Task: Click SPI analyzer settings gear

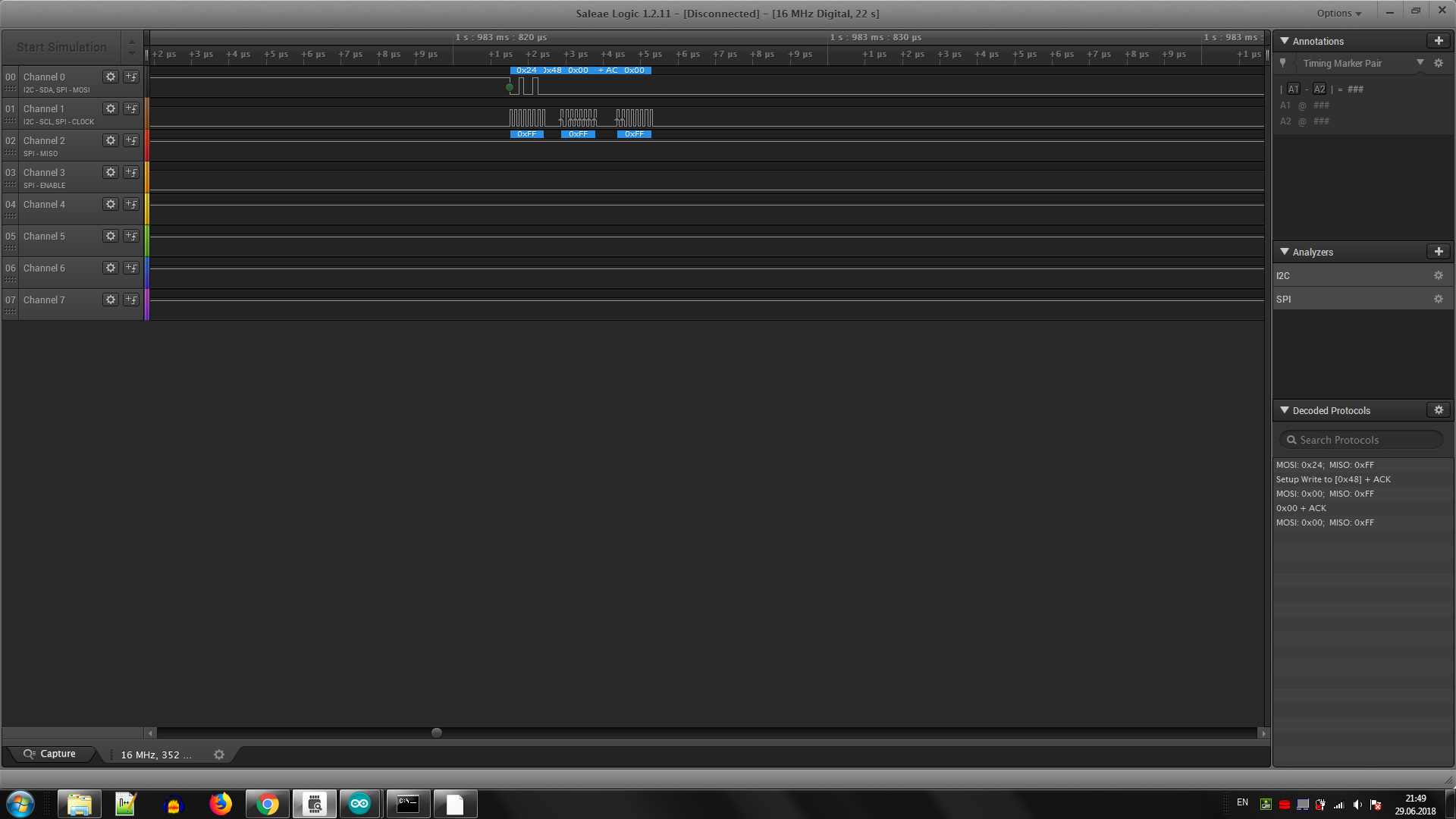Action: [1438, 300]
